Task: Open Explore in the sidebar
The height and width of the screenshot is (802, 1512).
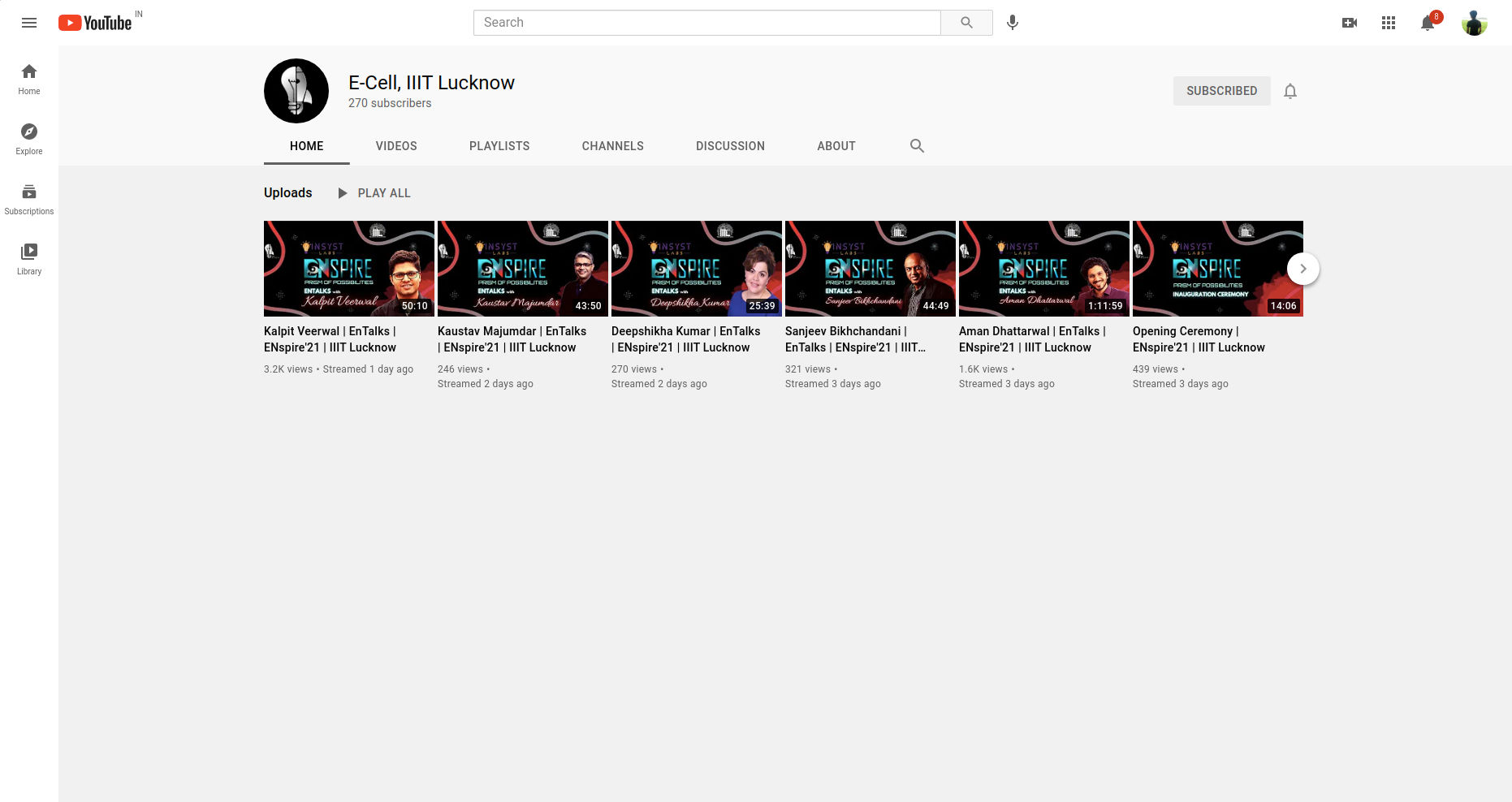Action: point(29,140)
